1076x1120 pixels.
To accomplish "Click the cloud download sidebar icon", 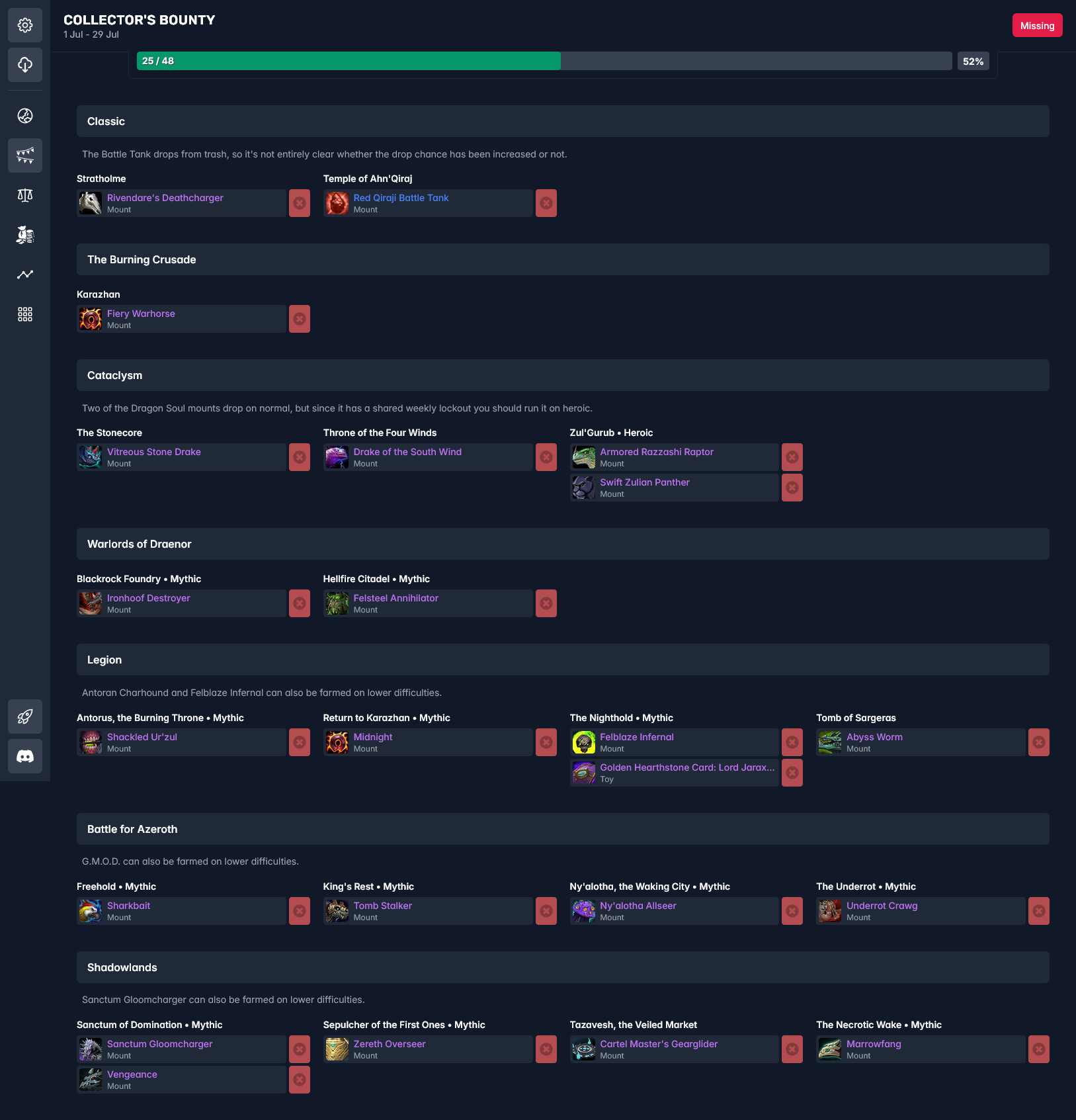I will coord(25,65).
